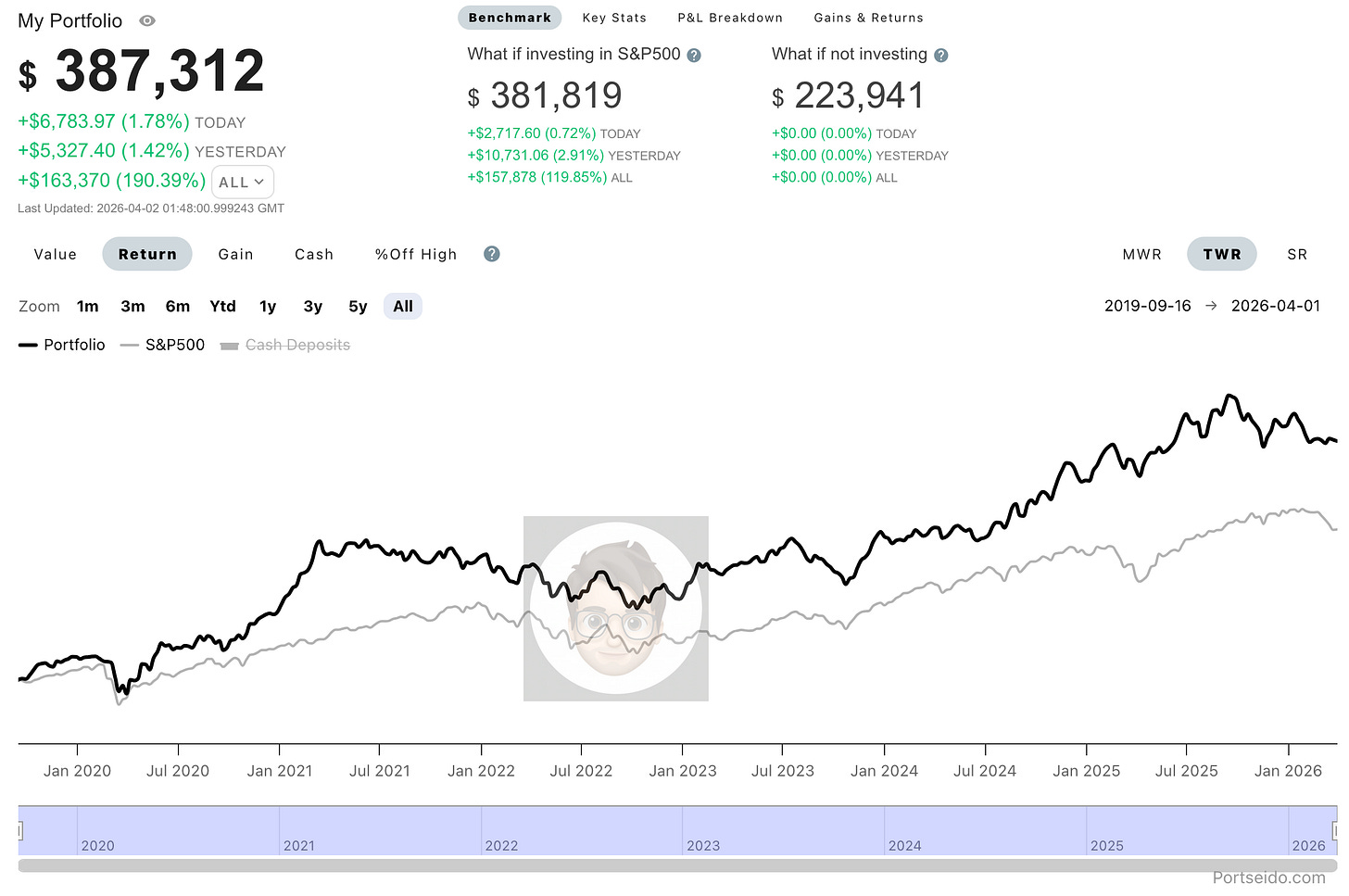Open the Gains & Returns tab
The width and height of the screenshot is (1349, 896).
tap(868, 18)
